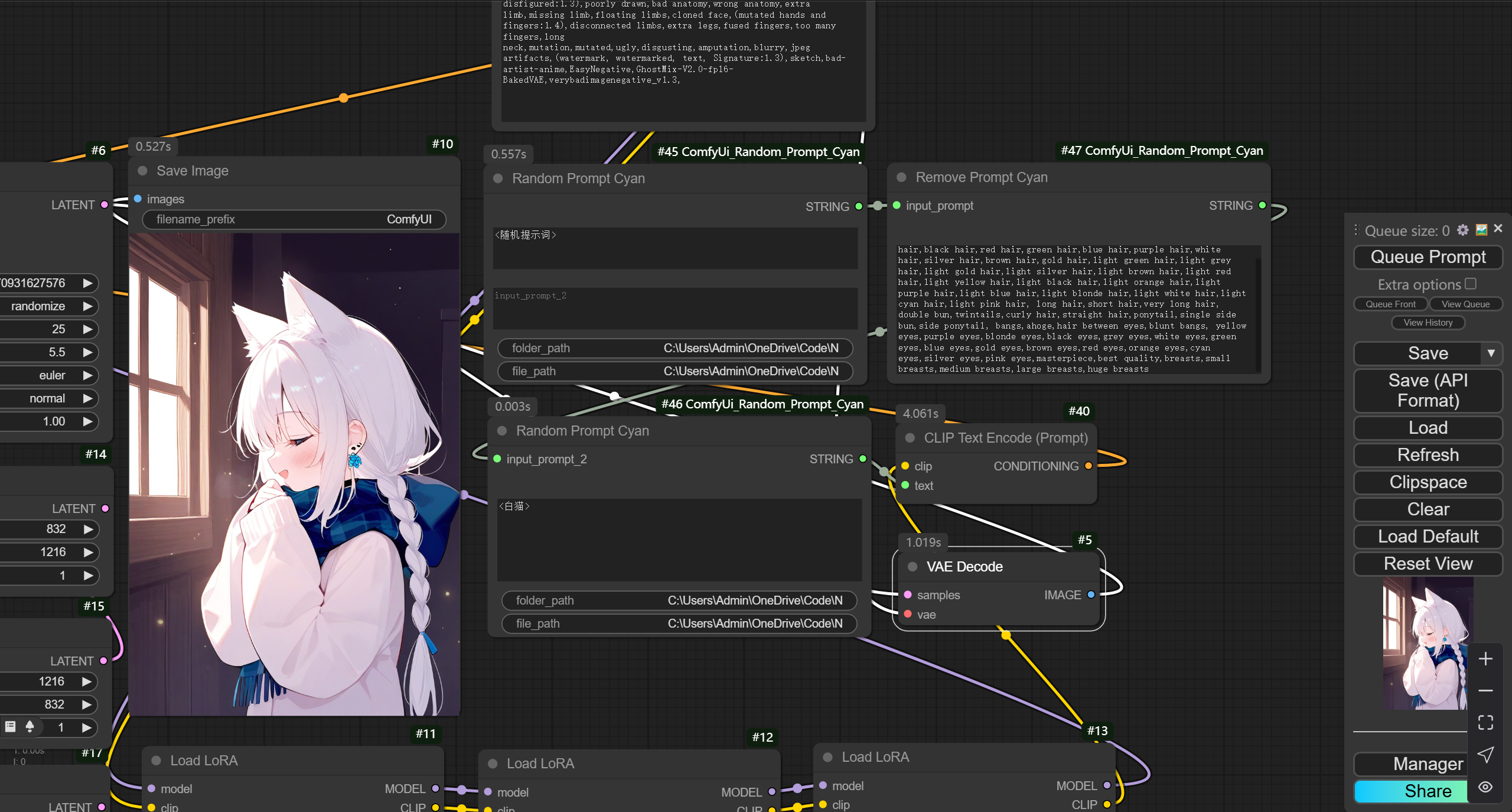The width and height of the screenshot is (1512, 812).
Task: Open settings gear in queue panel
Action: 1462,230
